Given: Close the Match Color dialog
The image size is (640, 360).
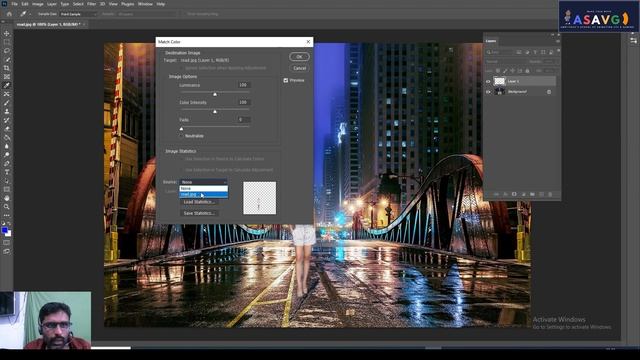Looking at the screenshot, I should pos(308,42).
